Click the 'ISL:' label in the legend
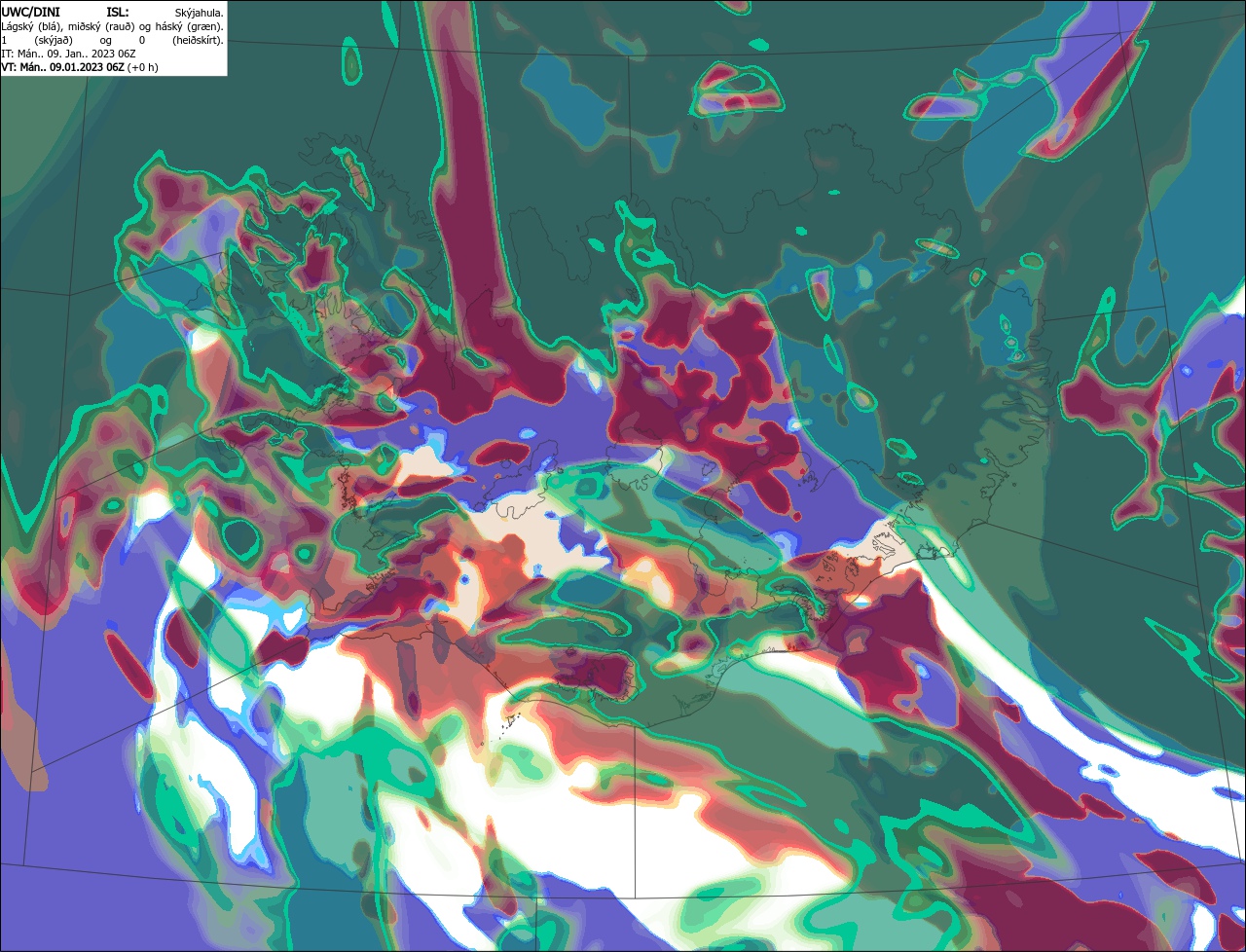1246x952 pixels. coord(118,12)
